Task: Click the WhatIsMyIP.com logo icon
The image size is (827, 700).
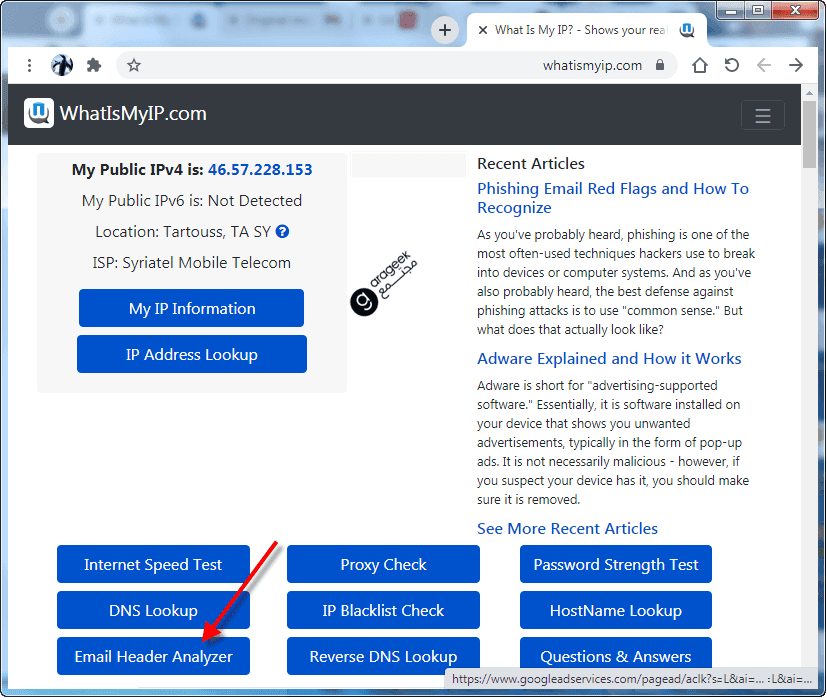Action: [39, 113]
